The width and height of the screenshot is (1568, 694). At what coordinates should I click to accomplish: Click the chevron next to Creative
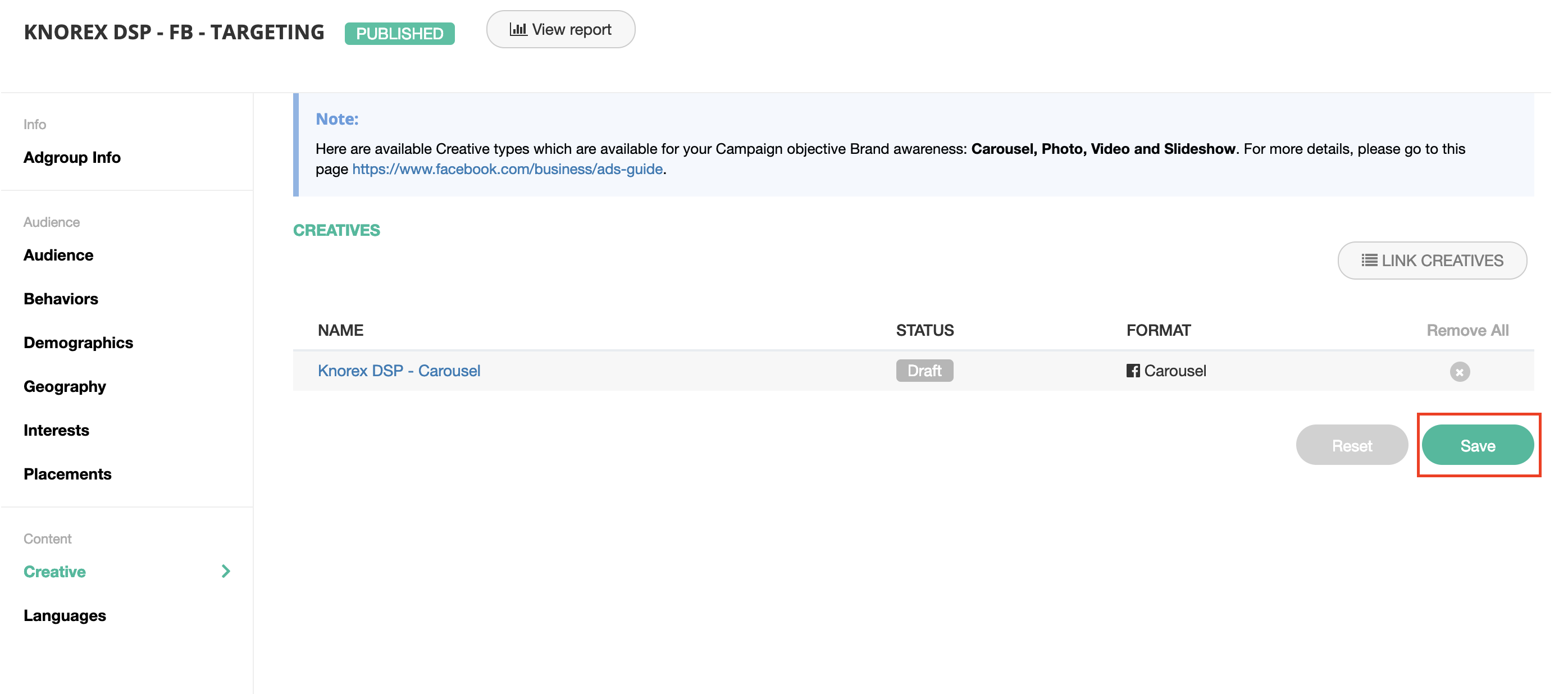[x=226, y=571]
